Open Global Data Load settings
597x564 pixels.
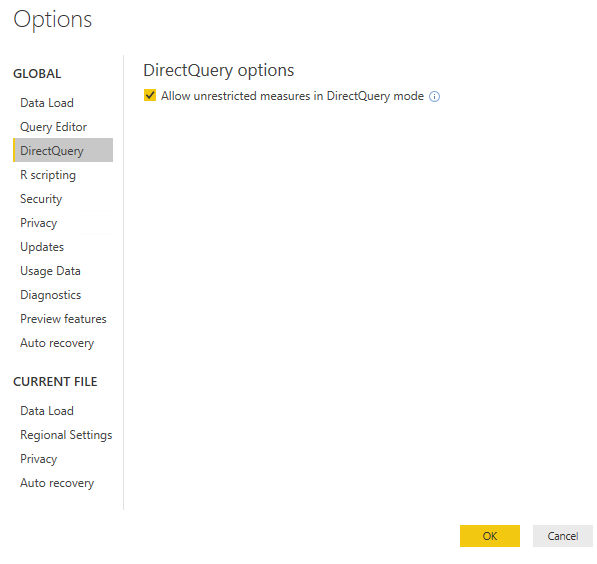click(x=47, y=103)
